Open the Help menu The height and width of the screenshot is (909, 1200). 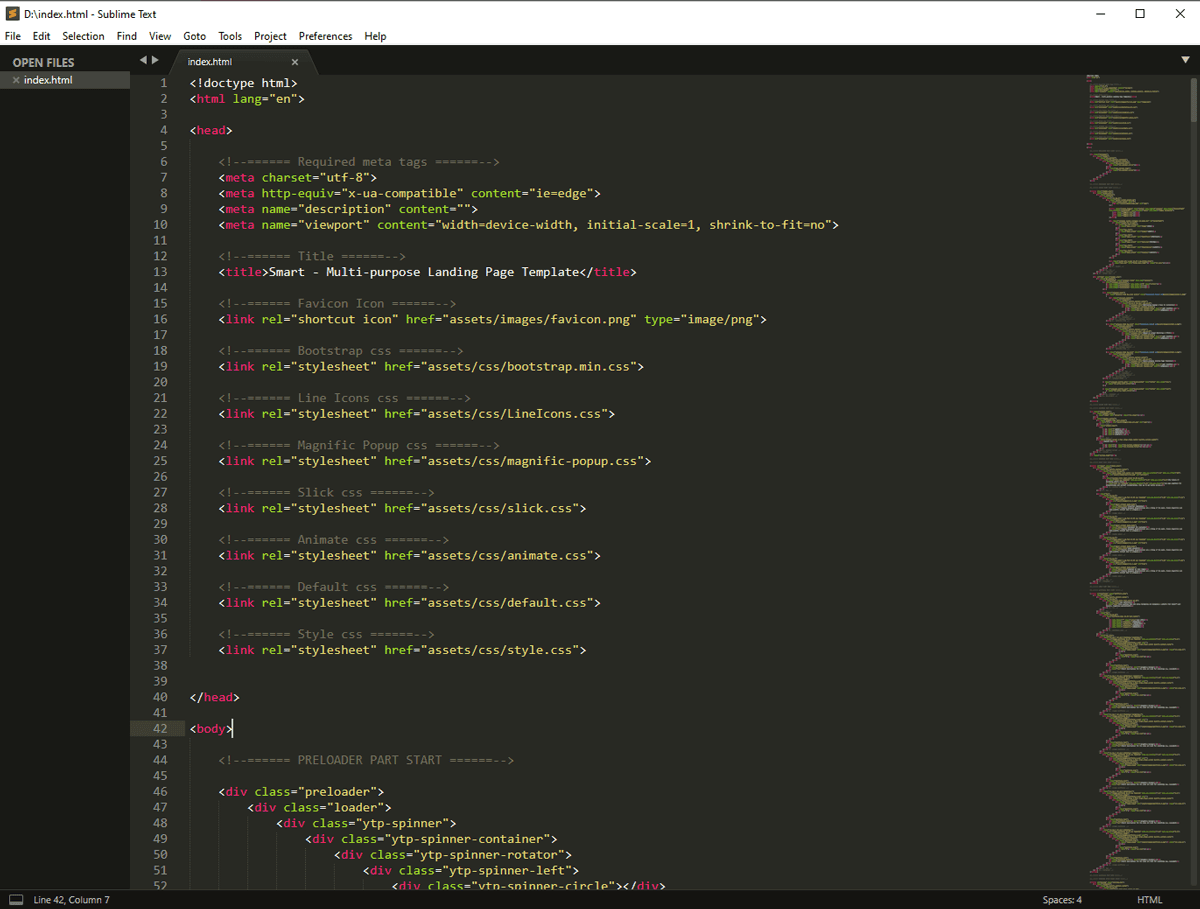click(375, 36)
